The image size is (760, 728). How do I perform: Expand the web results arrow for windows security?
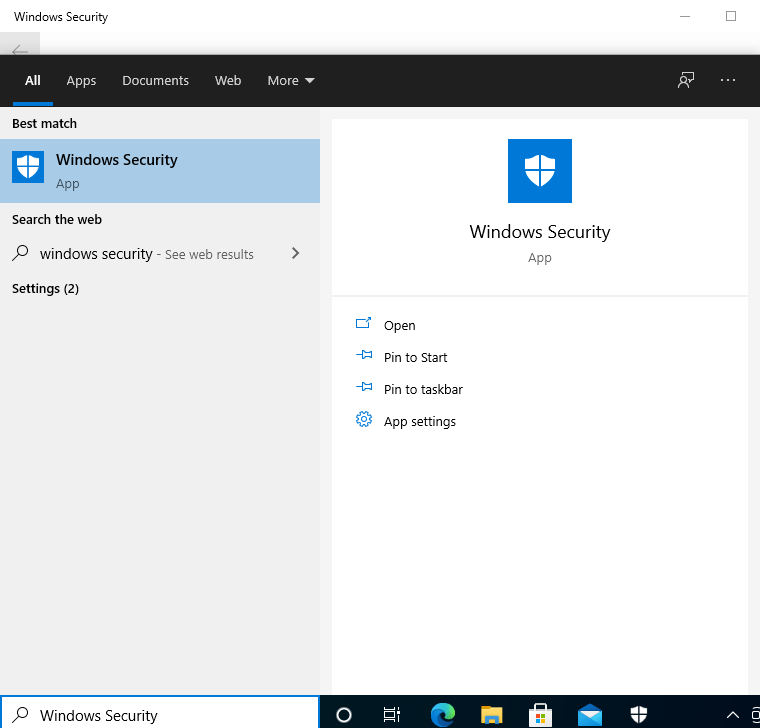(295, 254)
